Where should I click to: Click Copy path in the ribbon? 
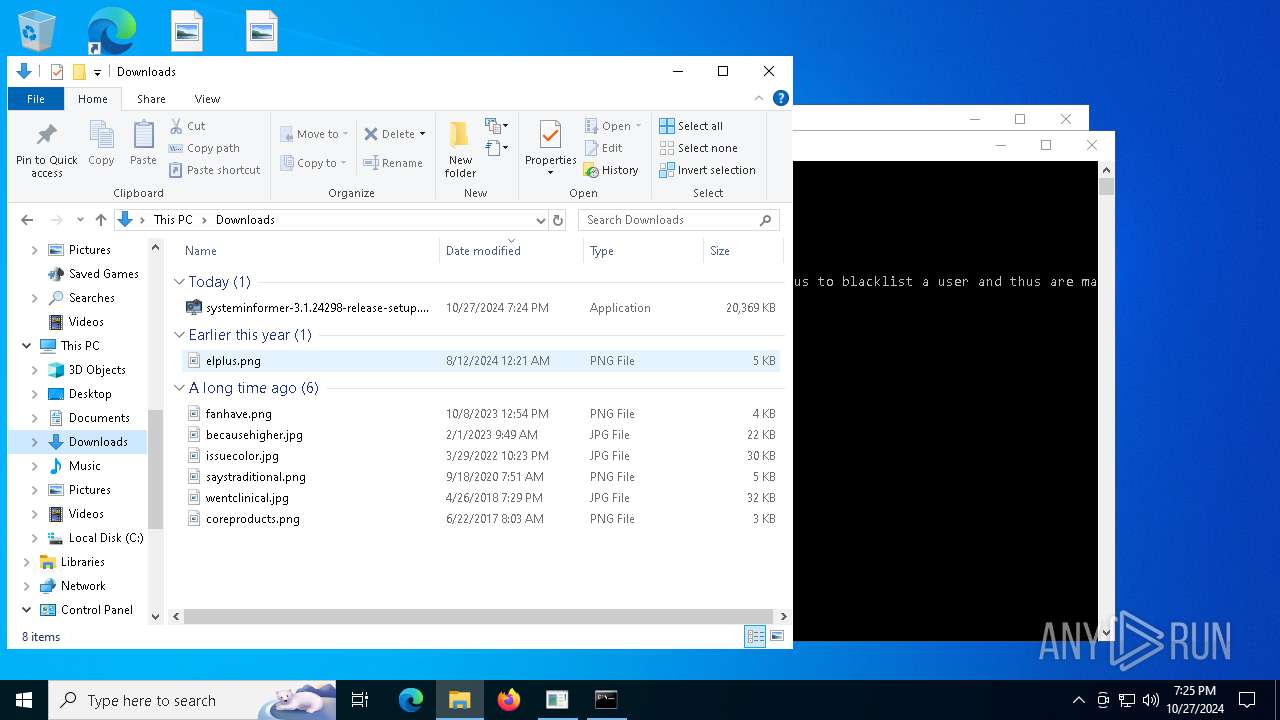point(204,148)
